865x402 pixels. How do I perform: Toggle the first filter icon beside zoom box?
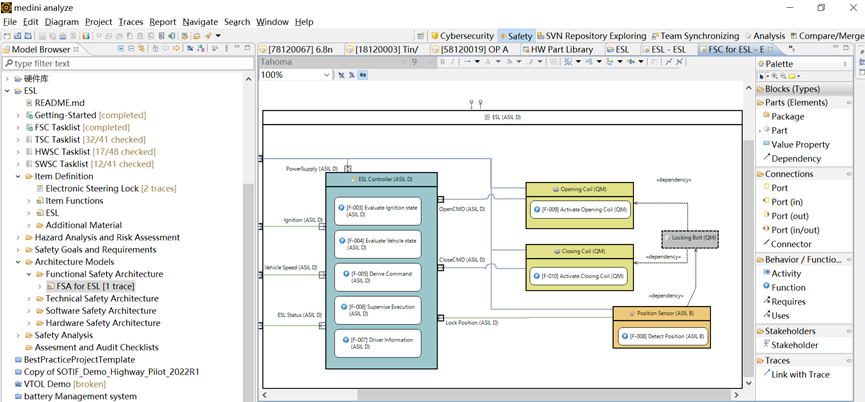[341, 74]
